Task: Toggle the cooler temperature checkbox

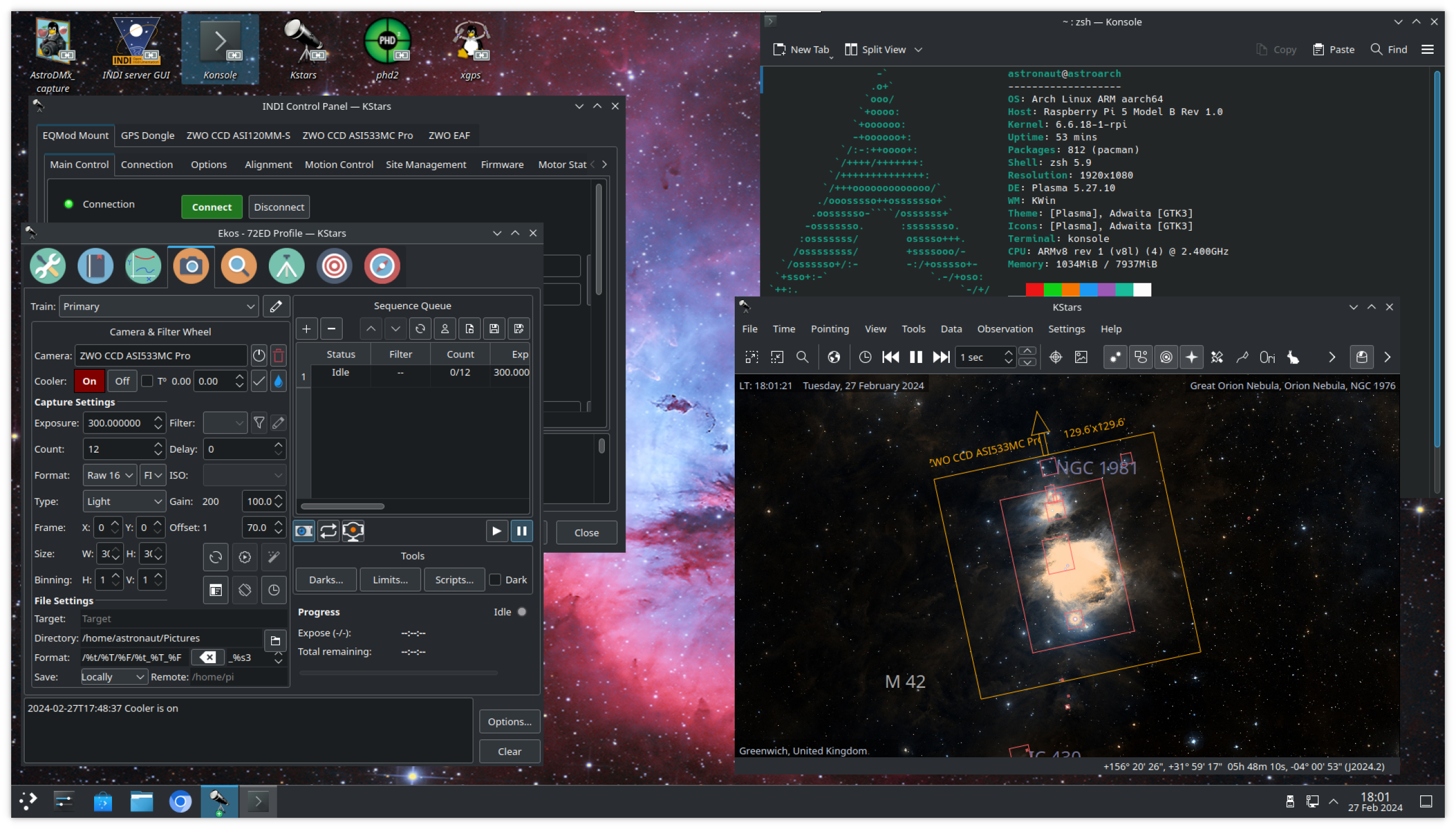Action: tap(147, 381)
